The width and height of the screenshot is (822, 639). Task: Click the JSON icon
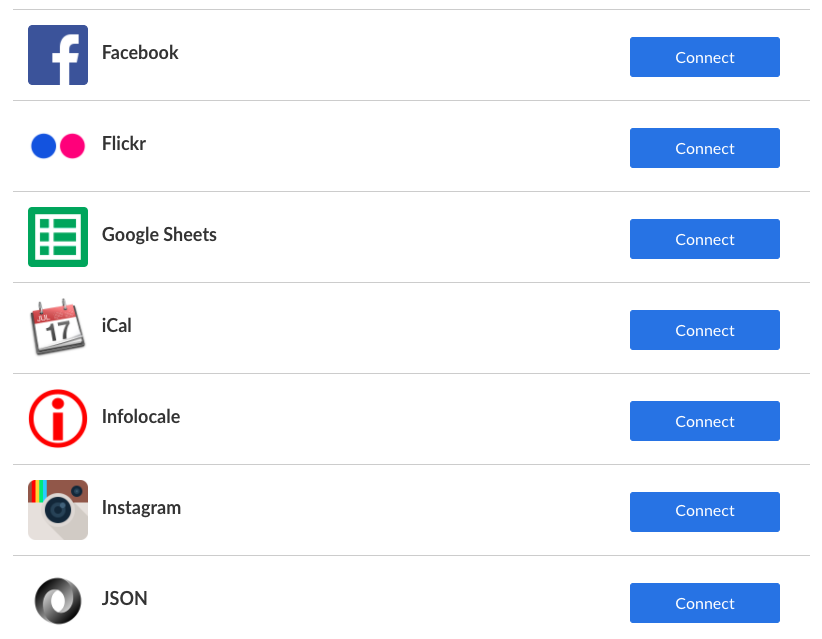pyautogui.click(x=57, y=601)
